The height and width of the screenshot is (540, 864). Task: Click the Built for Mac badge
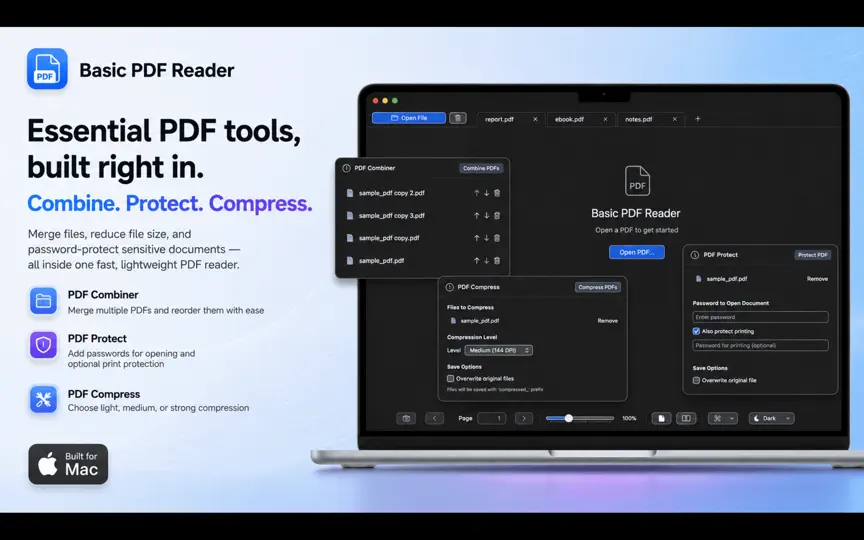[x=68, y=464]
